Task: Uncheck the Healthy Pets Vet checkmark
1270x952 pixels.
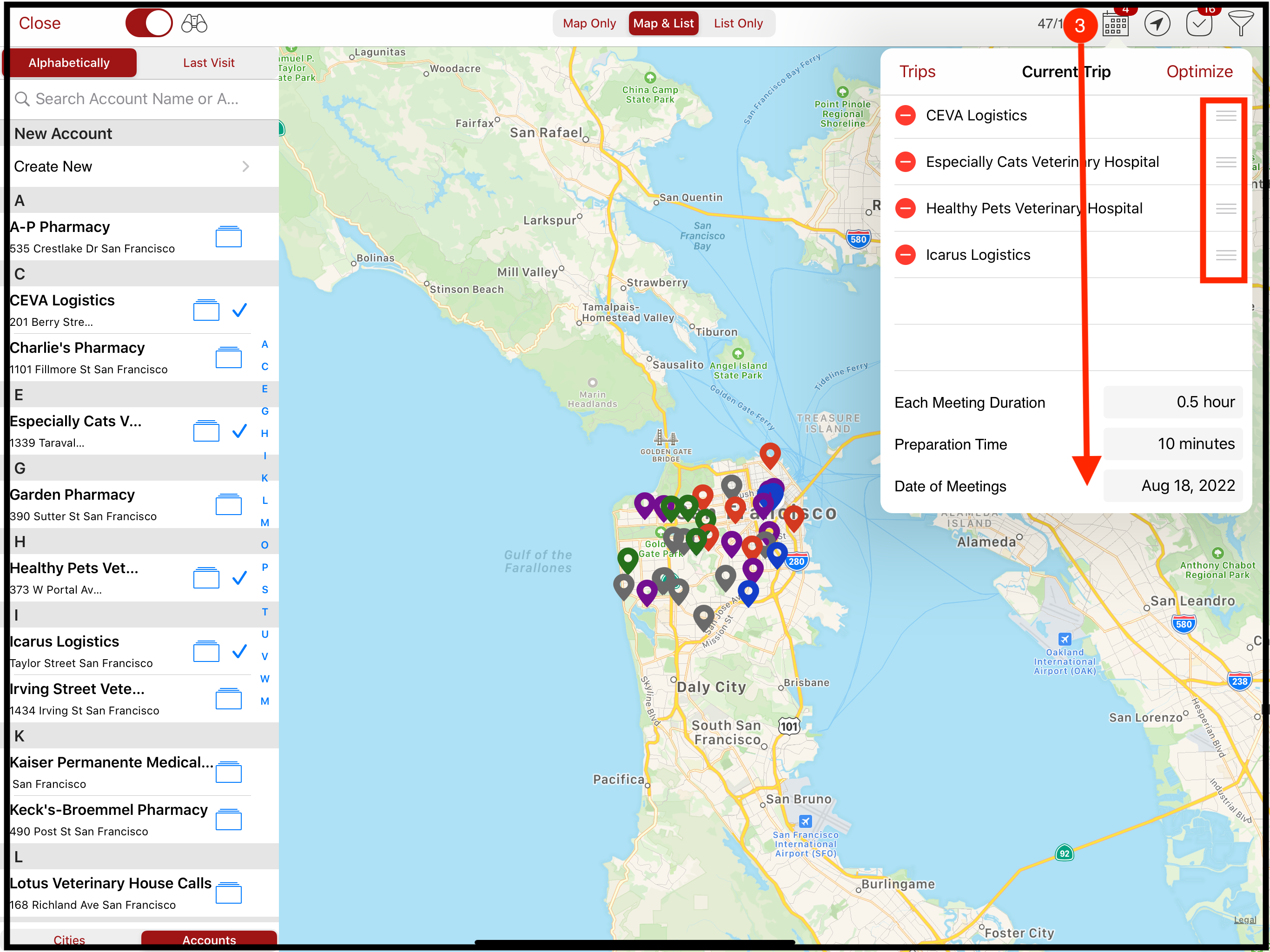Action: click(239, 578)
